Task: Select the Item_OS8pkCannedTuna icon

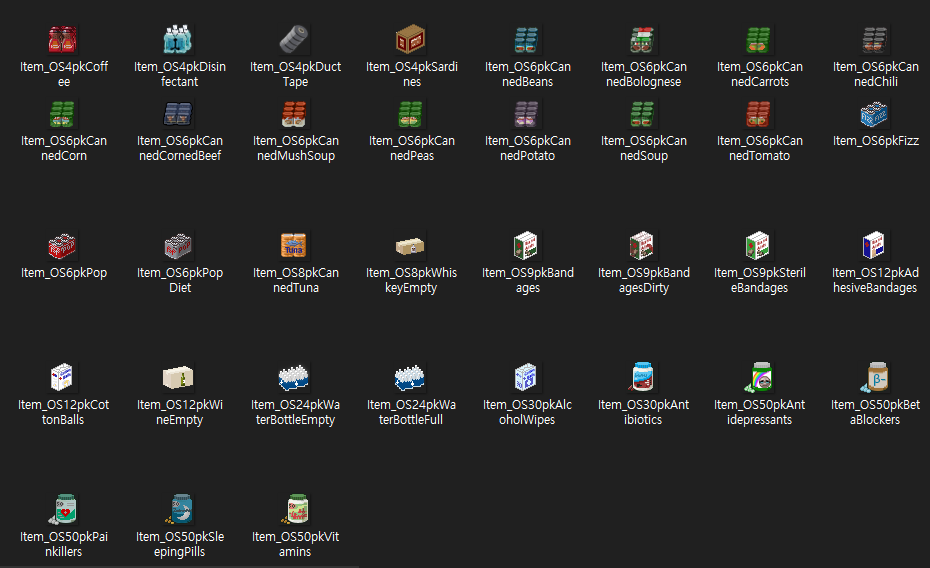Action: (294, 245)
